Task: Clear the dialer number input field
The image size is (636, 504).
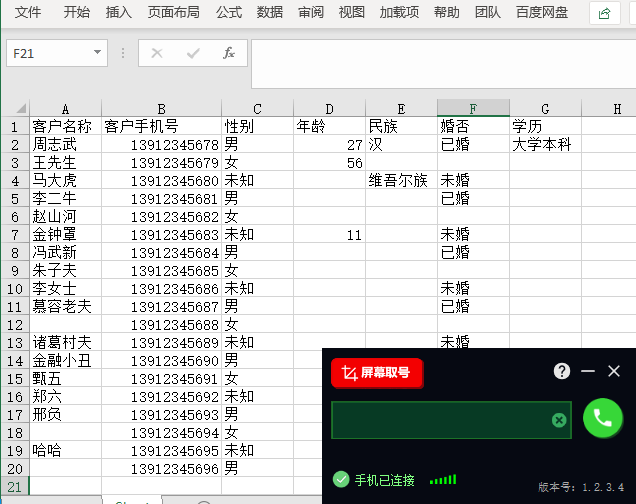Action: pos(559,420)
